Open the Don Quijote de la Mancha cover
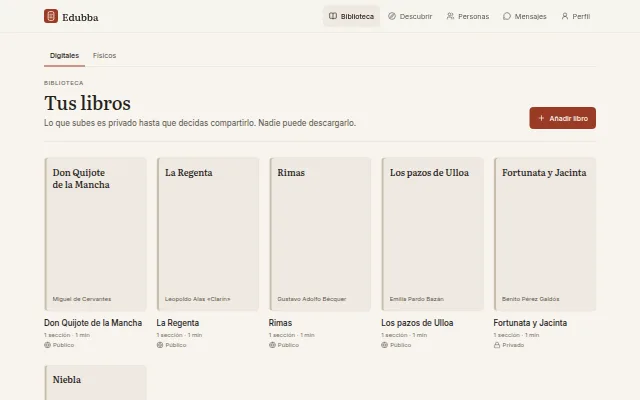640x400 pixels. pos(95,234)
